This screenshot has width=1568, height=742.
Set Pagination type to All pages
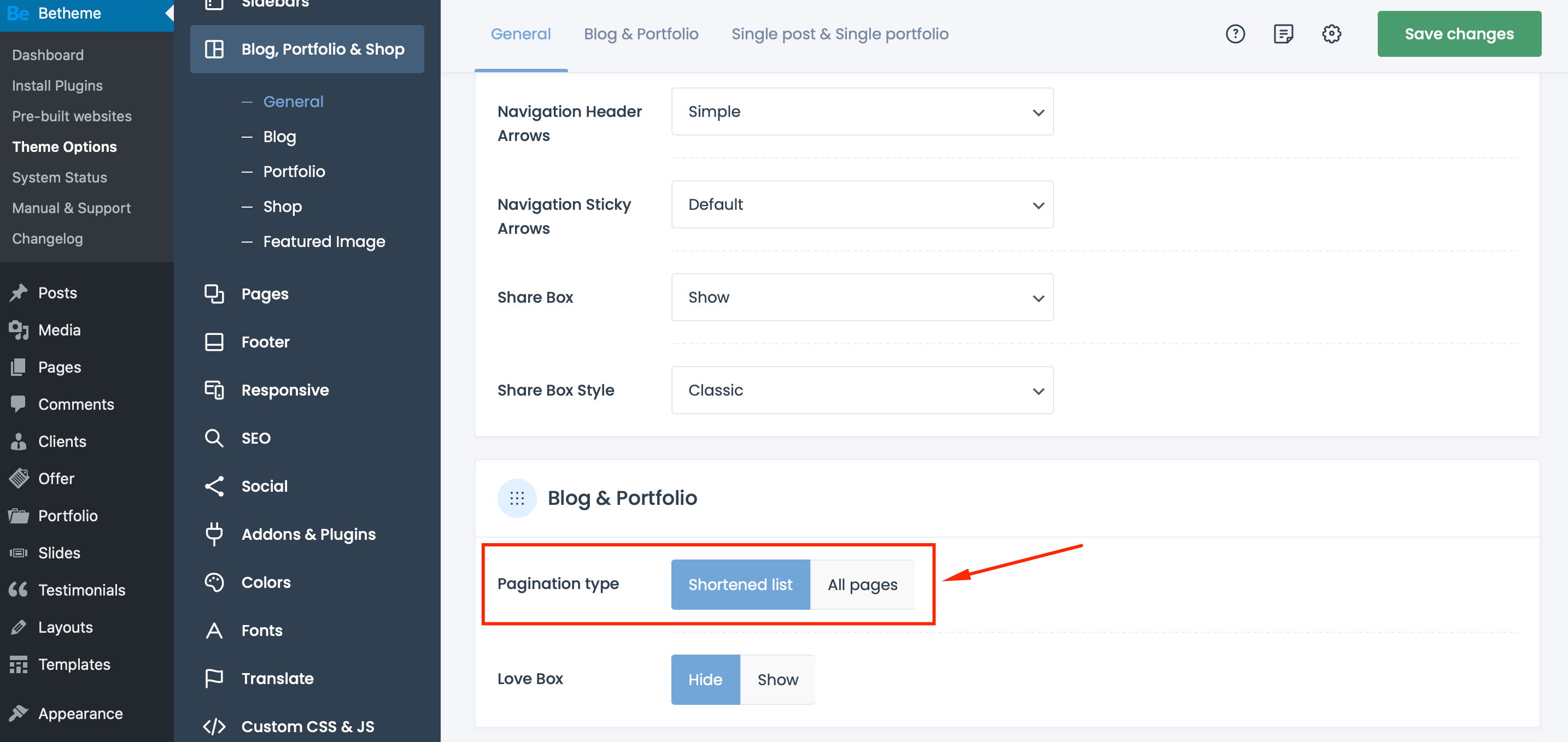click(861, 585)
